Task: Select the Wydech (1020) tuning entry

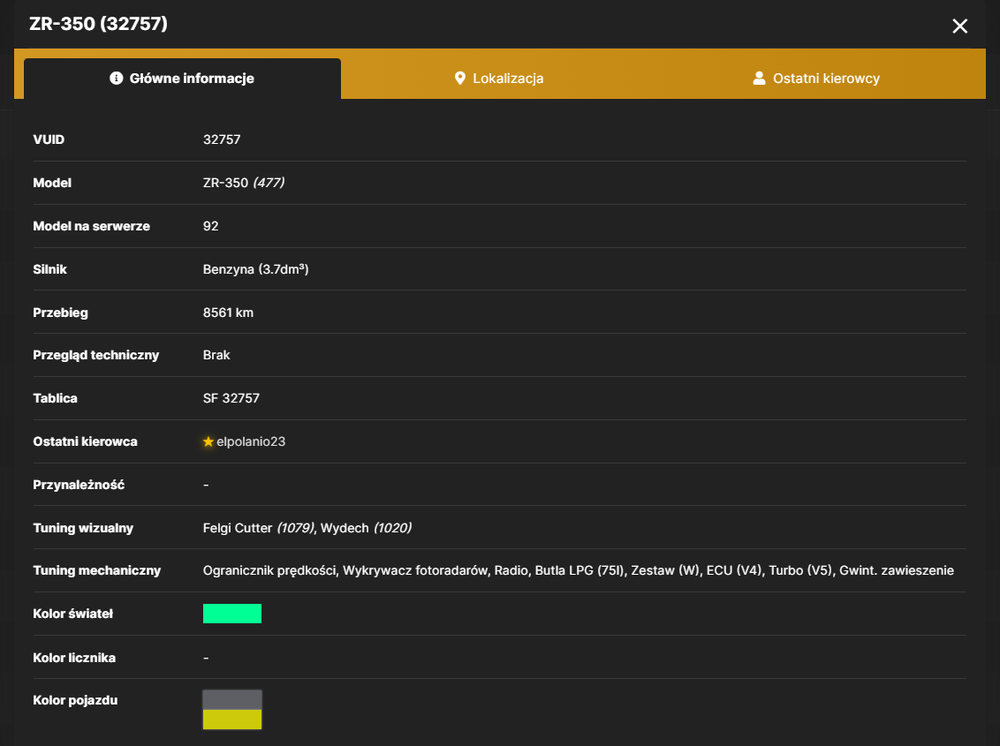Action: [x=366, y=528]
